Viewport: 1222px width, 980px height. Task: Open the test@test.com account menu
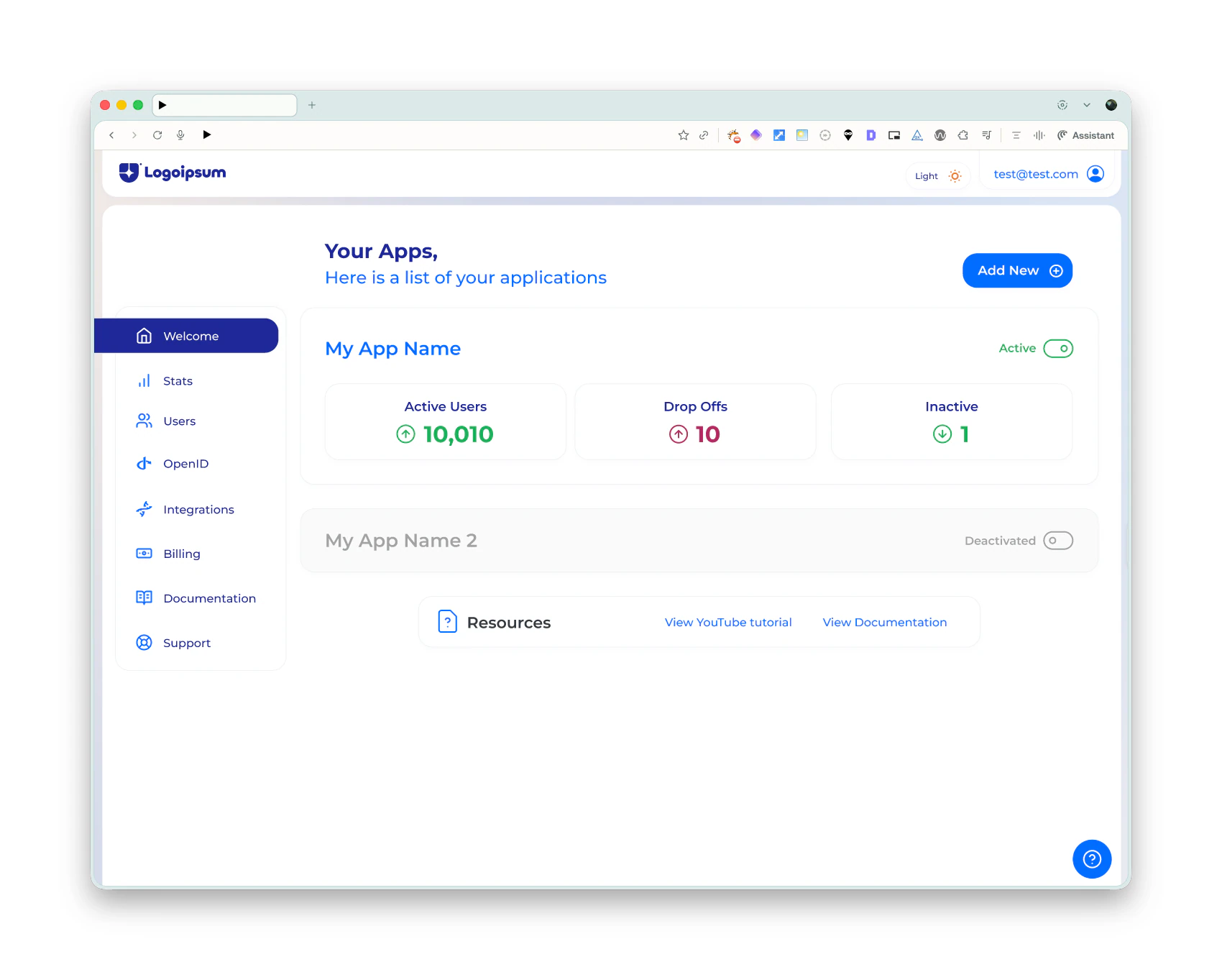click(x=1048, y=174)
